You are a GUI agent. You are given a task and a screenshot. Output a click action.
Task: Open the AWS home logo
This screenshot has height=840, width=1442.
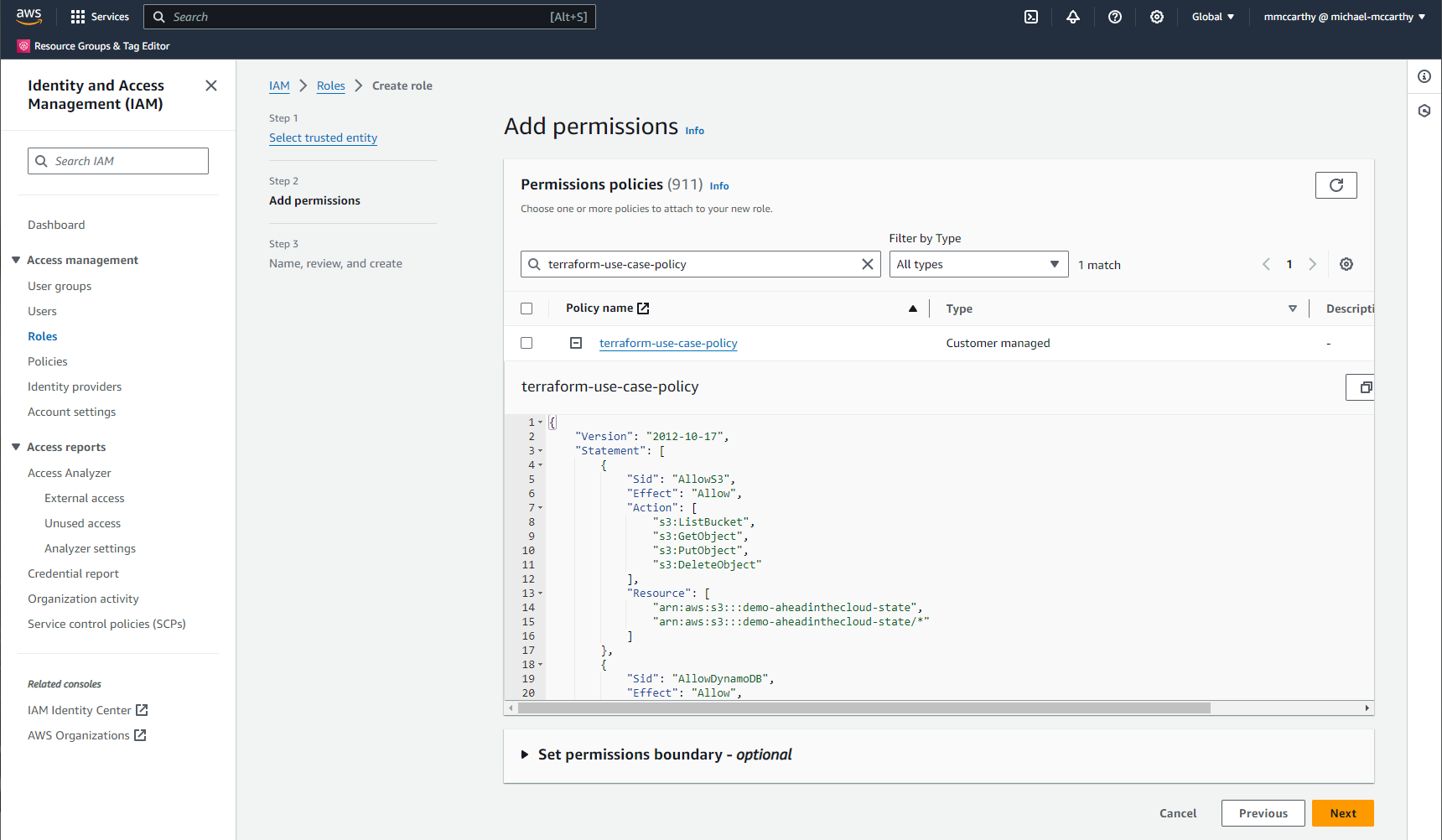29,16
